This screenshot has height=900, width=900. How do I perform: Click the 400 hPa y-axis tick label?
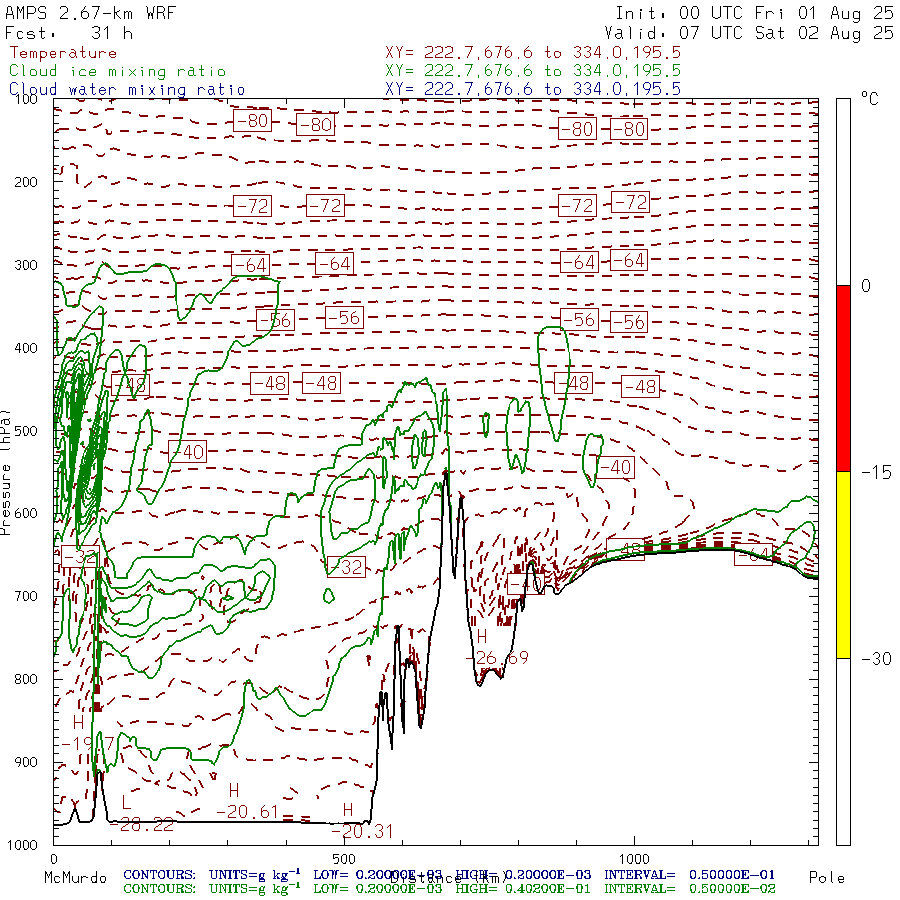pyautogui.click(x=25, y=348)
